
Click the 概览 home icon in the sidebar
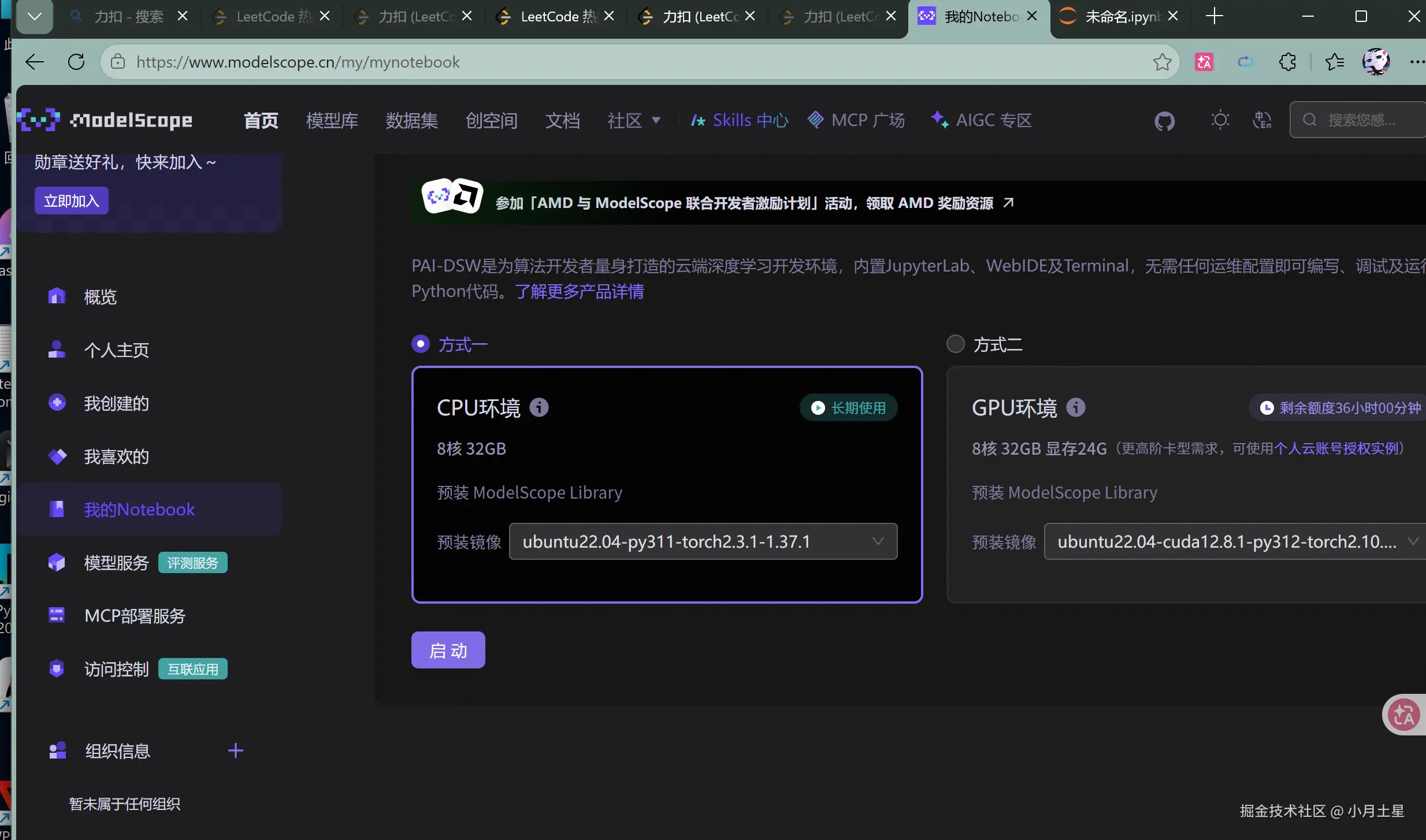(57, 296)
